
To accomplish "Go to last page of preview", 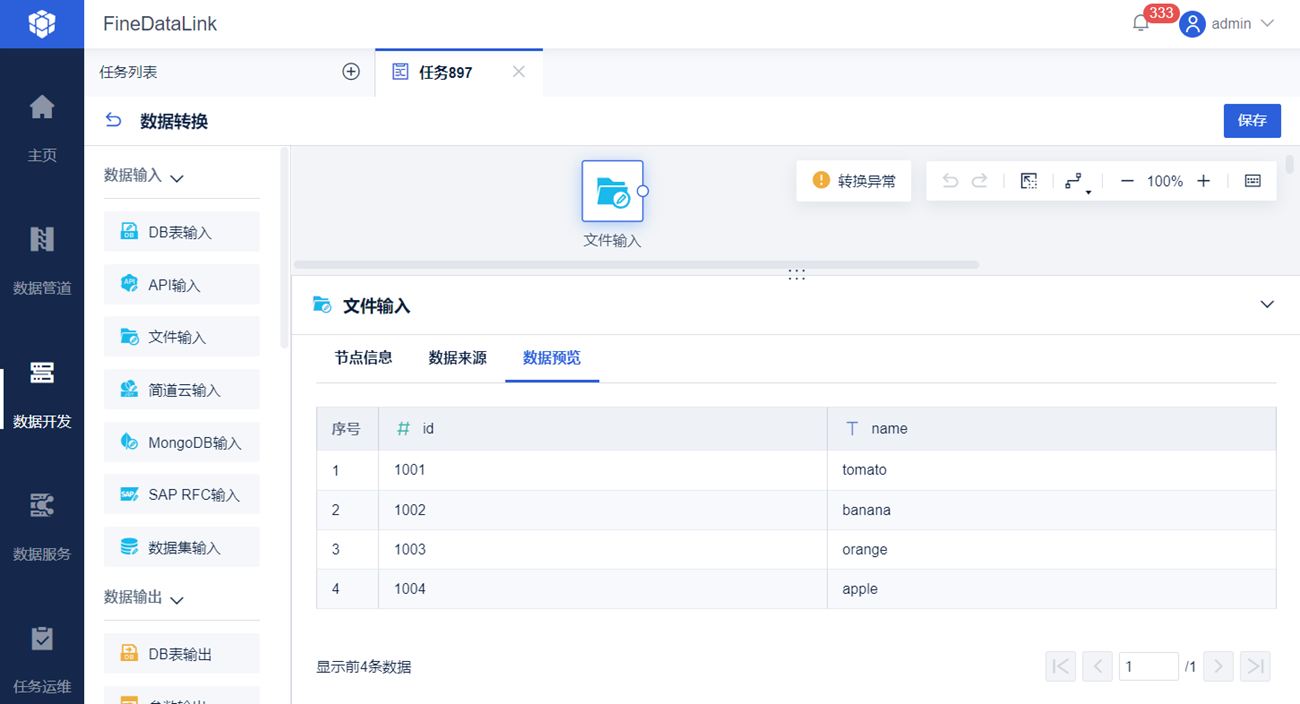I will (1255, 666).
